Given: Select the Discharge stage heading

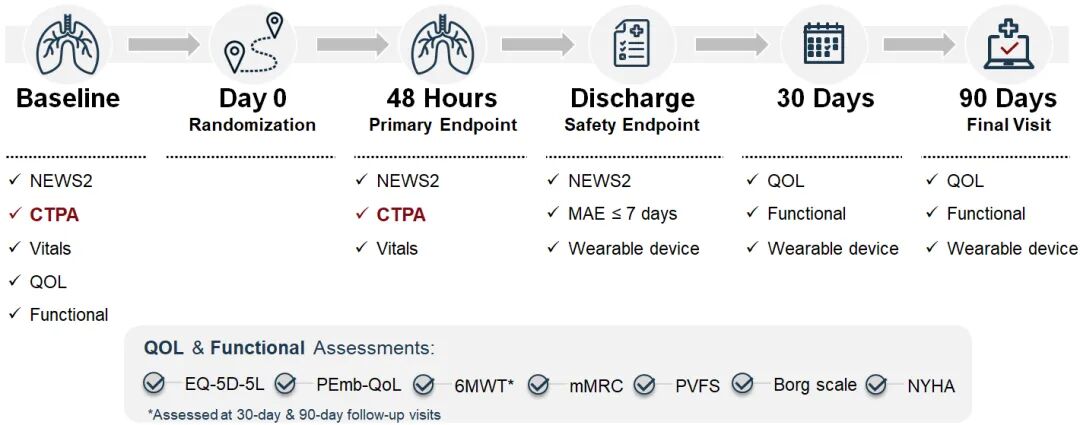Looking at the screenshot, I should (x=632, y=99).
